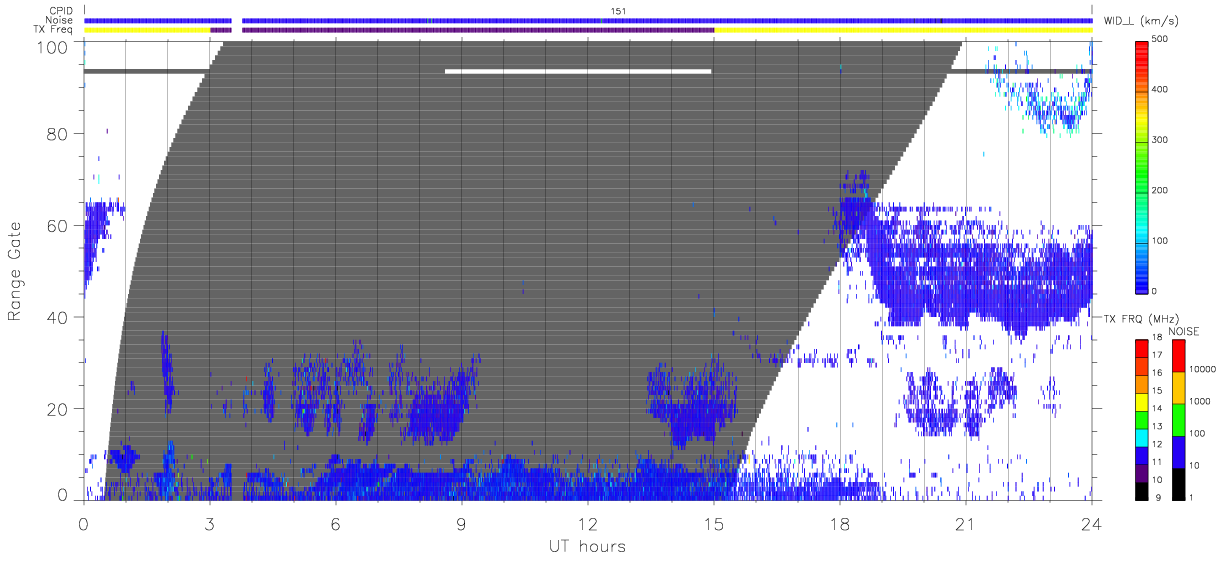Viewport: 1228px width, 567px height.
Task: Click the TX Freq row label
Action: click(54, 30)
